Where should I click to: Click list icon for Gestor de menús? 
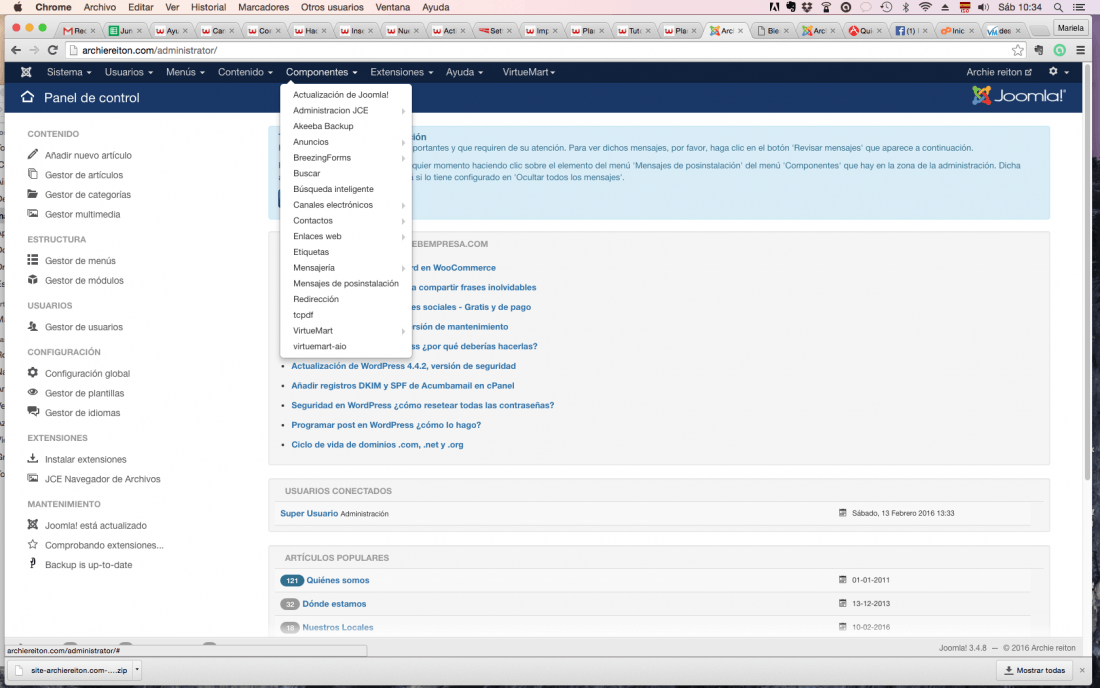coord(32,259)
